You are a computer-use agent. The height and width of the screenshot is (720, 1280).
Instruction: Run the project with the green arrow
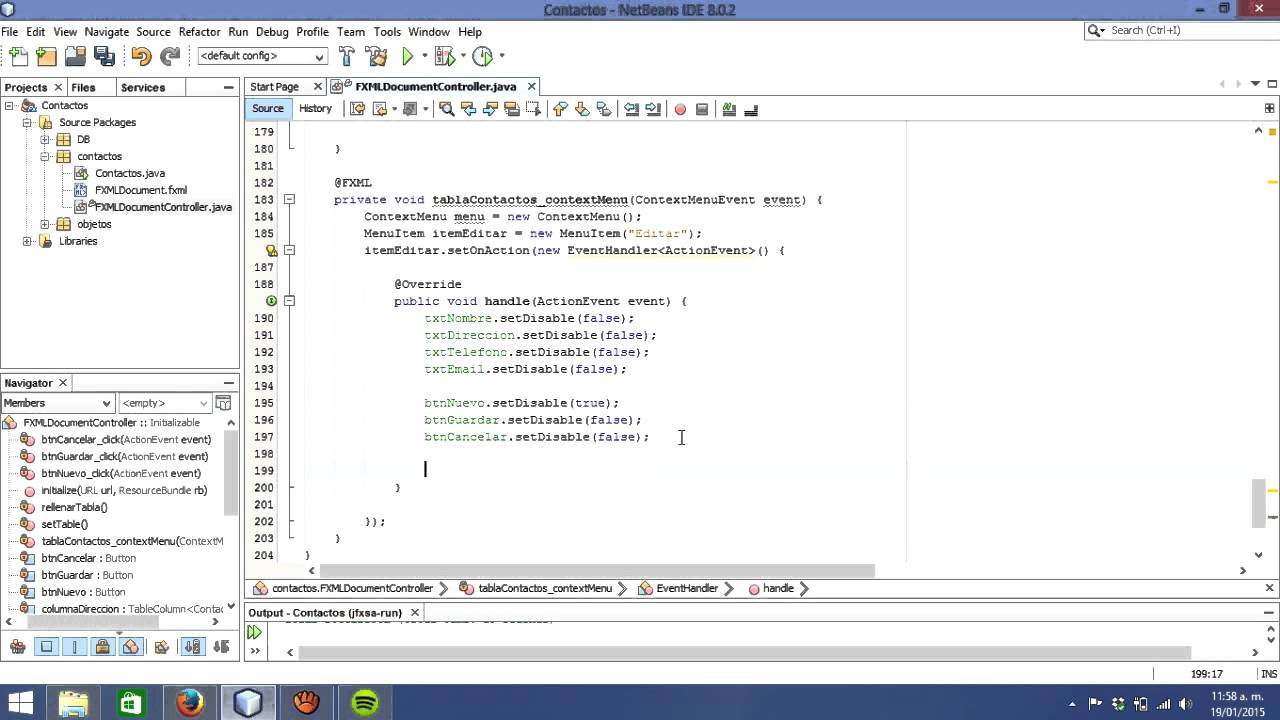(408, 56)
